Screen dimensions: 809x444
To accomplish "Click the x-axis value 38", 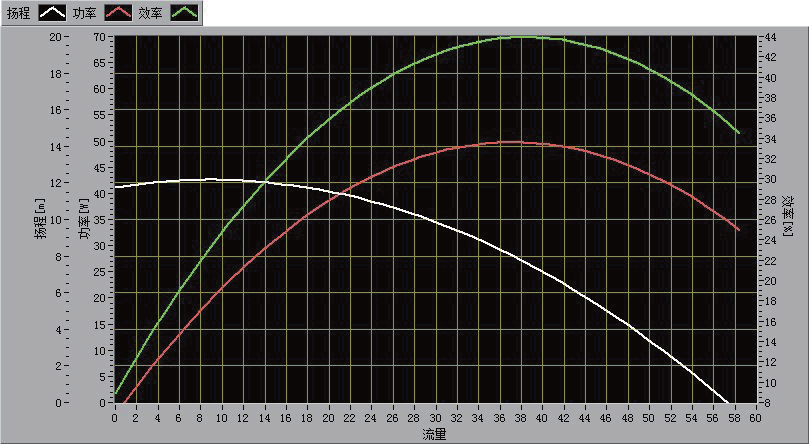I will pyautogui.click(x=521, y=416).
